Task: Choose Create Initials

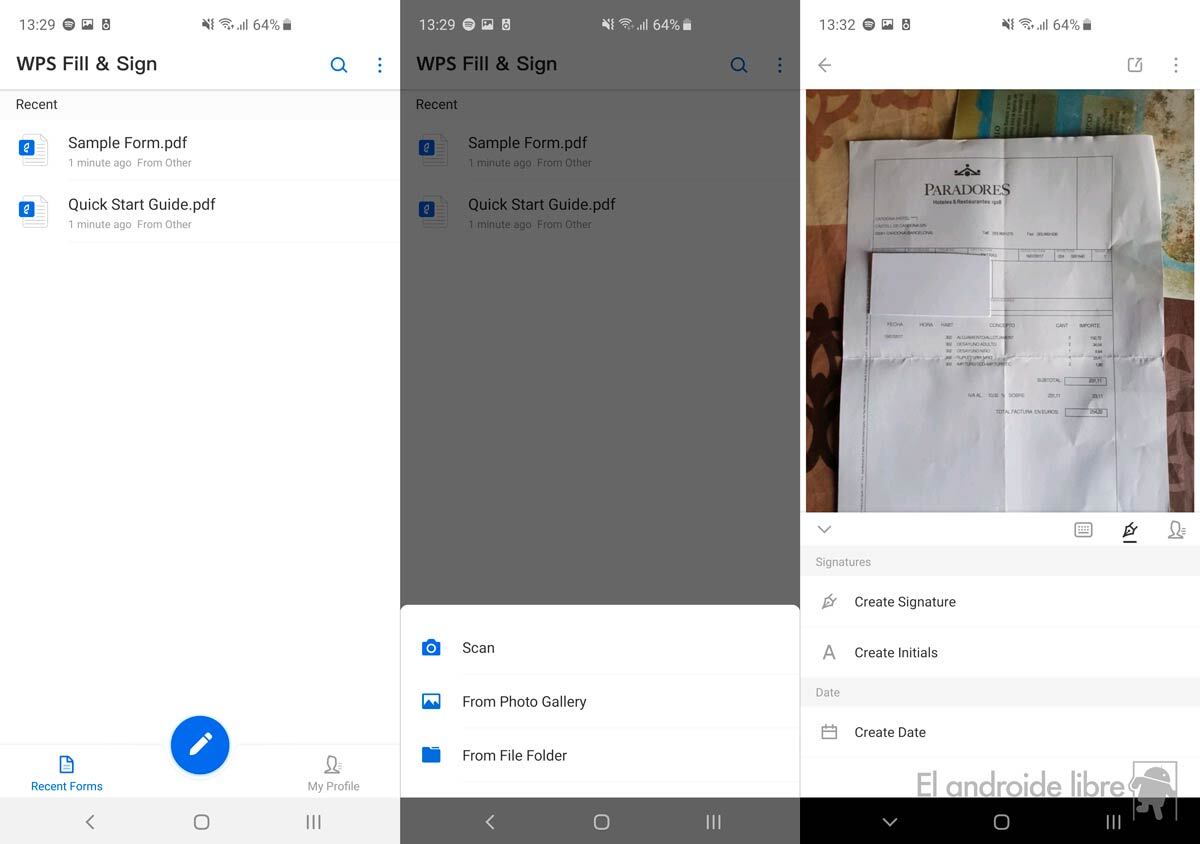Action: tap(895, 653)
